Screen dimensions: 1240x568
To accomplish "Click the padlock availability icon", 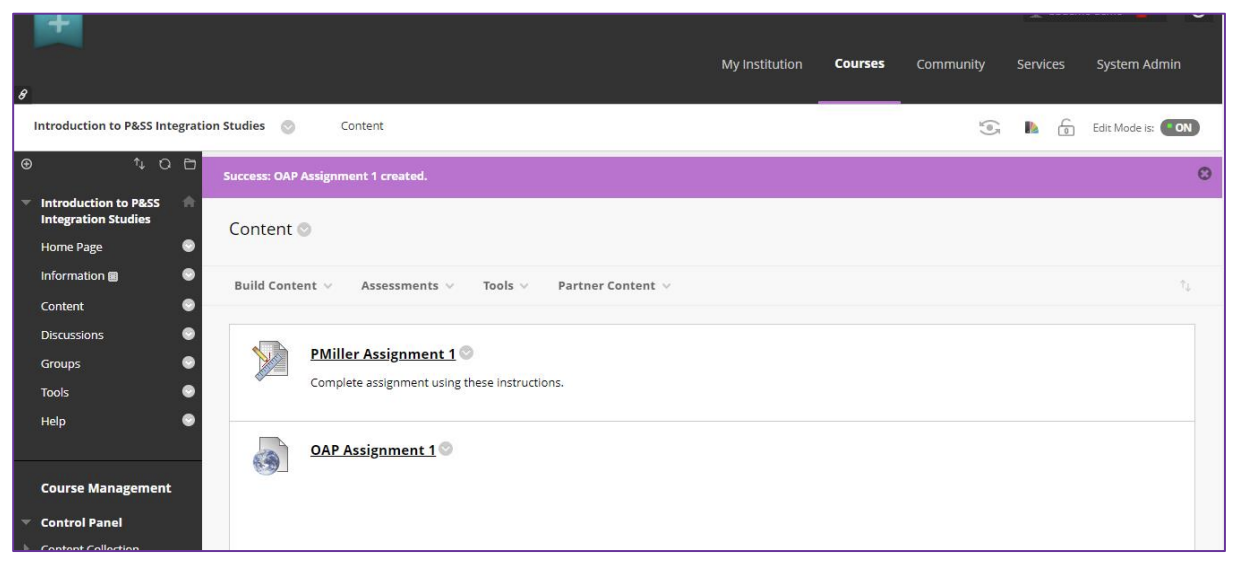I will coord(1067,127).
